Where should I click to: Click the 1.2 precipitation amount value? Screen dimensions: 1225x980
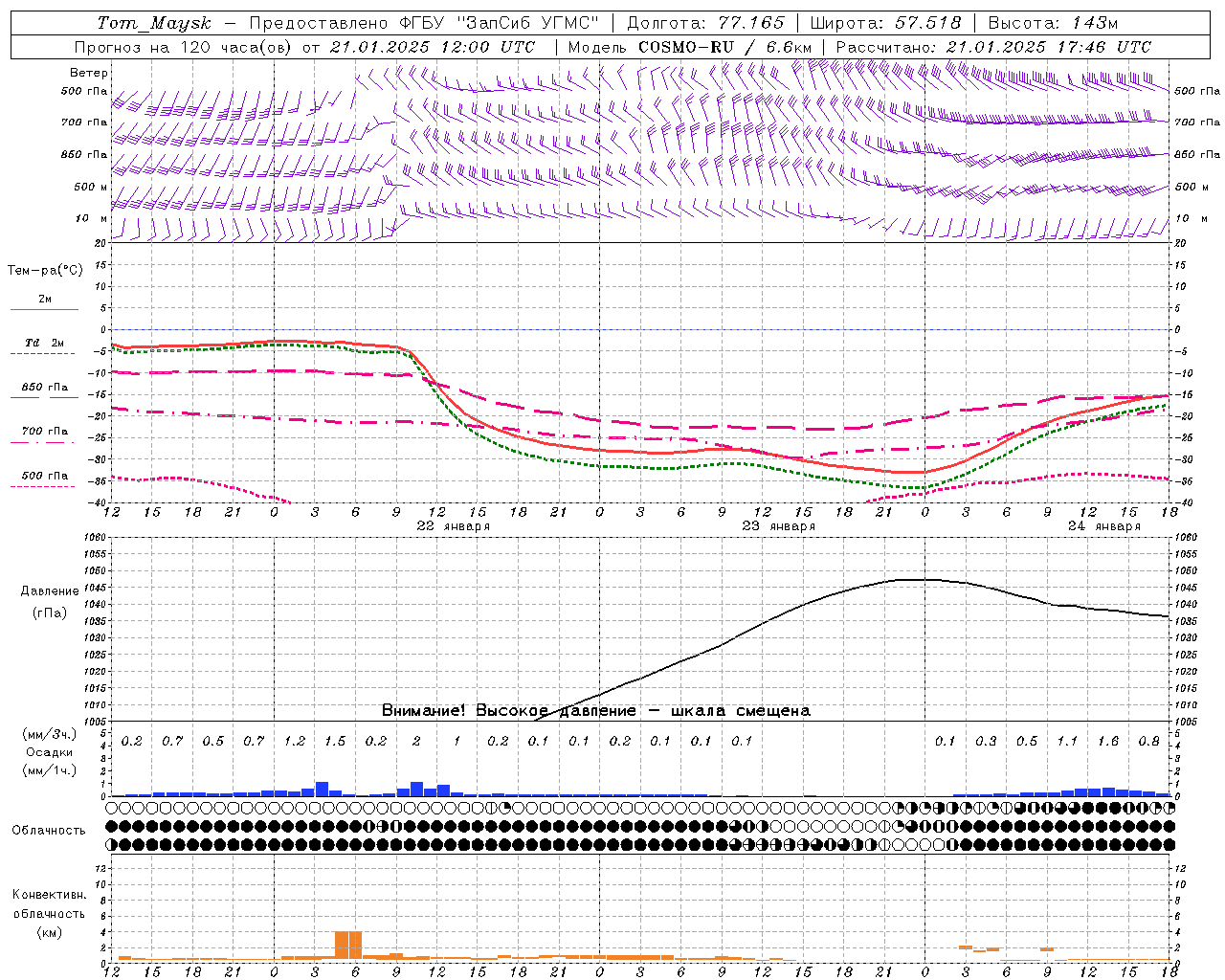pos(295,741)
